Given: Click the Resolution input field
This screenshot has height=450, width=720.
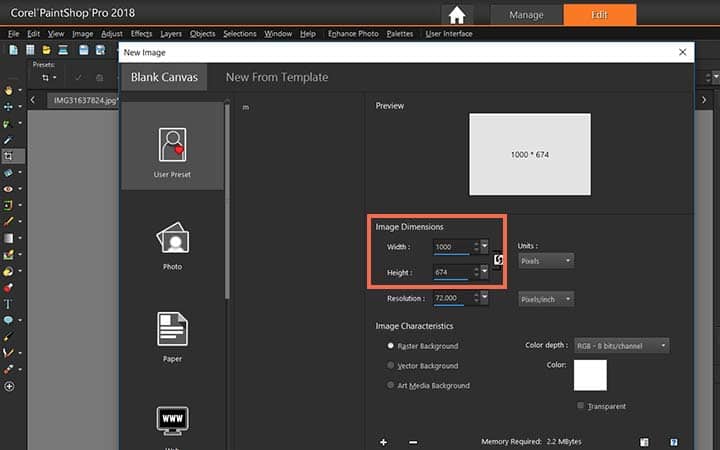Looking at the screenshot, I should click(453, 298).
